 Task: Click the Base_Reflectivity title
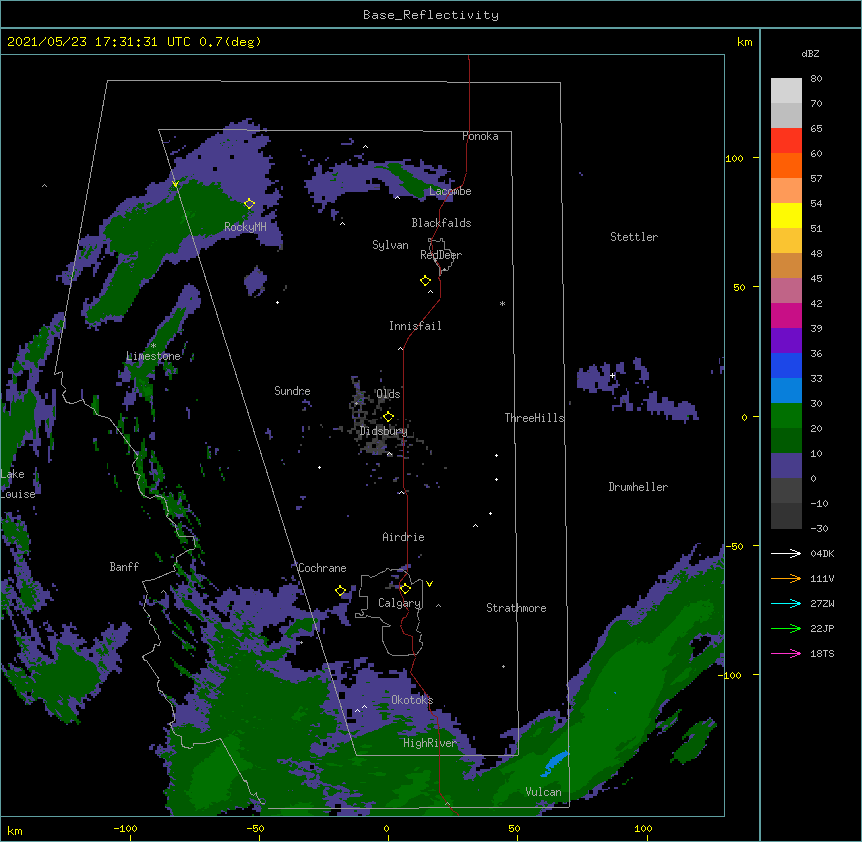[431, 15]
